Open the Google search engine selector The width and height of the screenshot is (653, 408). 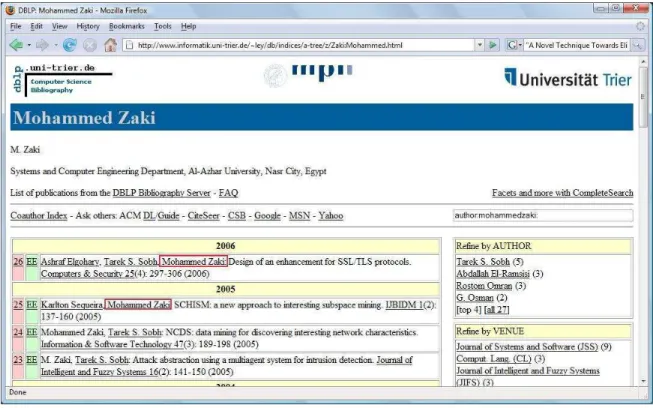(x=514, y=45)
